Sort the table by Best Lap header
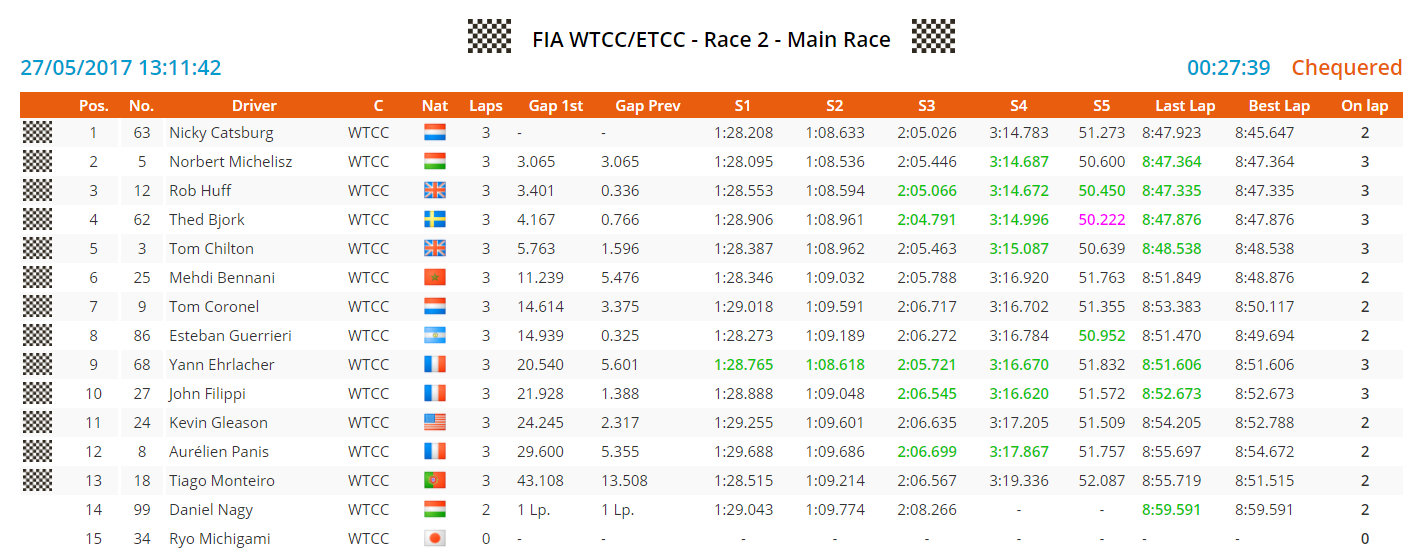The width and height of the screenshot is (1417, 558). (x=1279, y=106)
